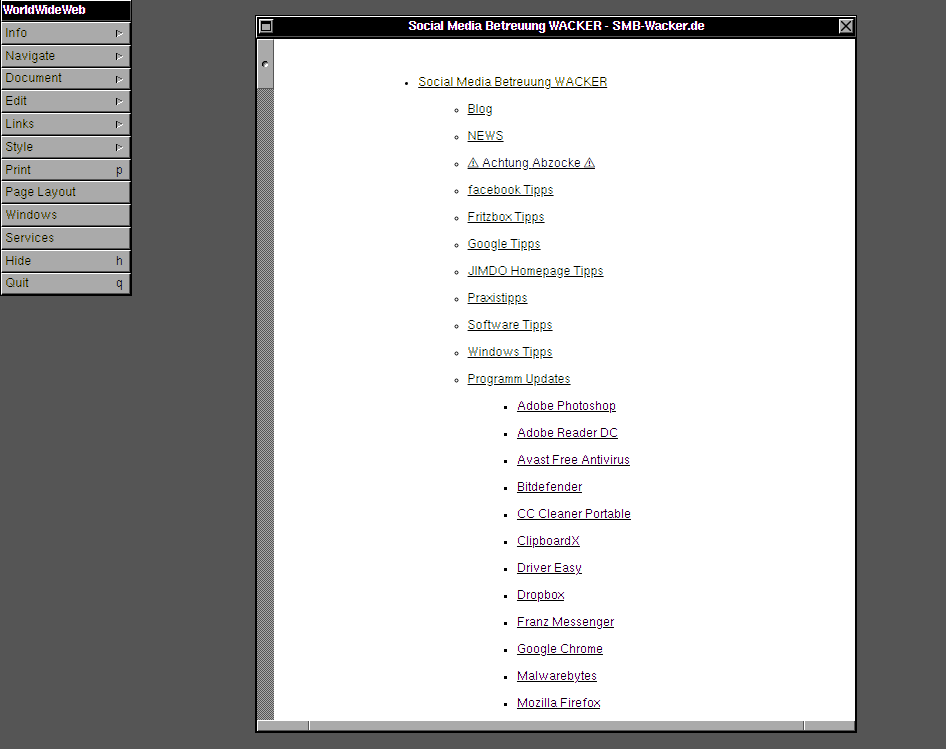This screenshot has width=946, height=749.
Task: Follow the facebook Tipps link
Action: pos(510,190)
